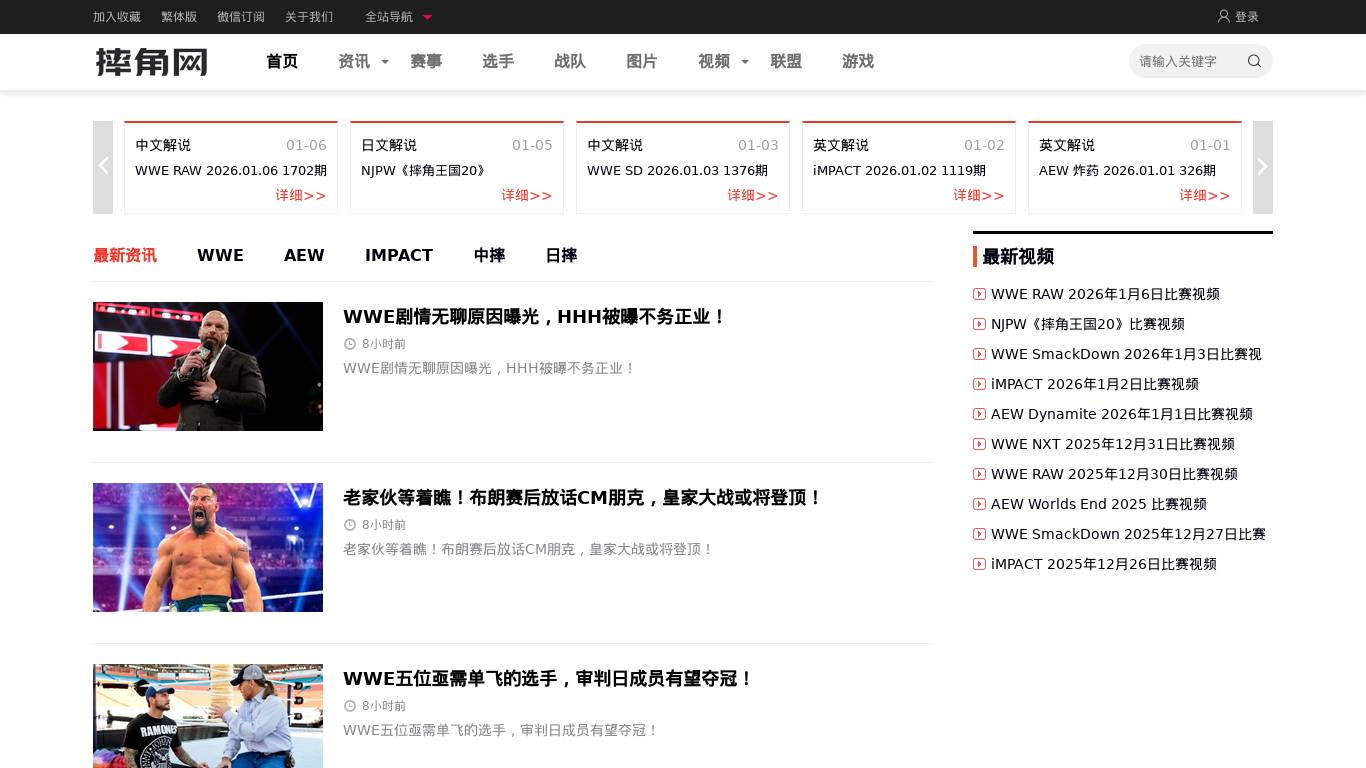Expand the 资讯 navigation dropdown
The width and height of the screenshot is (1366, 768).
click(x=384, y=62)
